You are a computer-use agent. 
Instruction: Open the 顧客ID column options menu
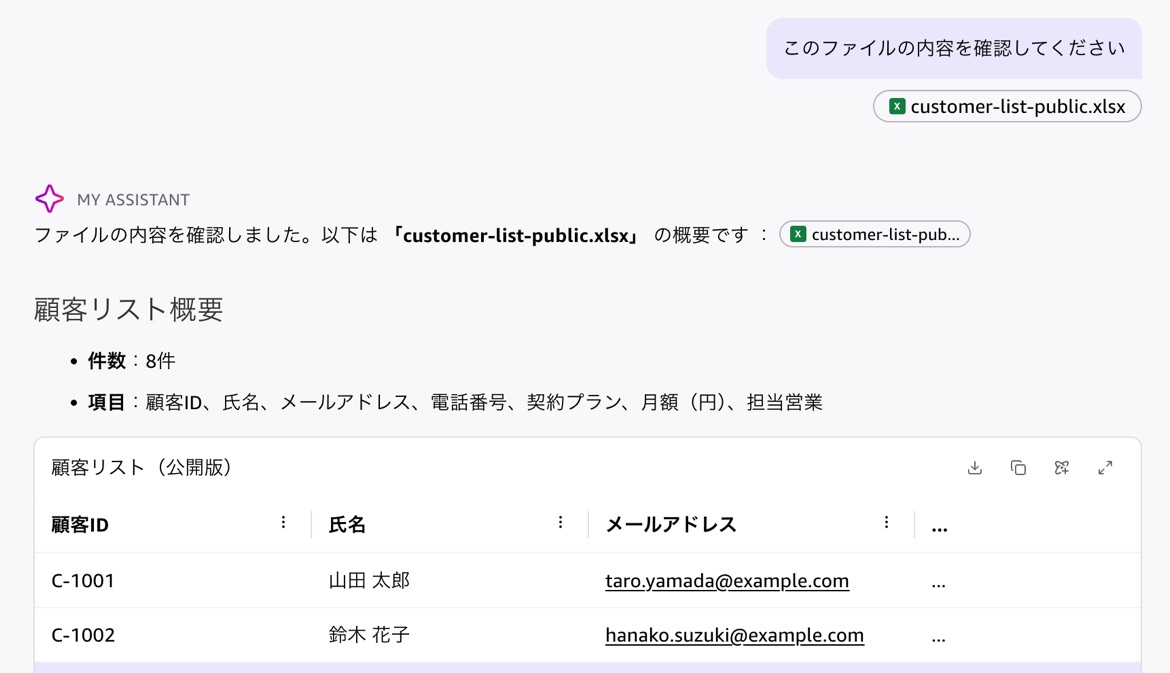pos(284,522)
